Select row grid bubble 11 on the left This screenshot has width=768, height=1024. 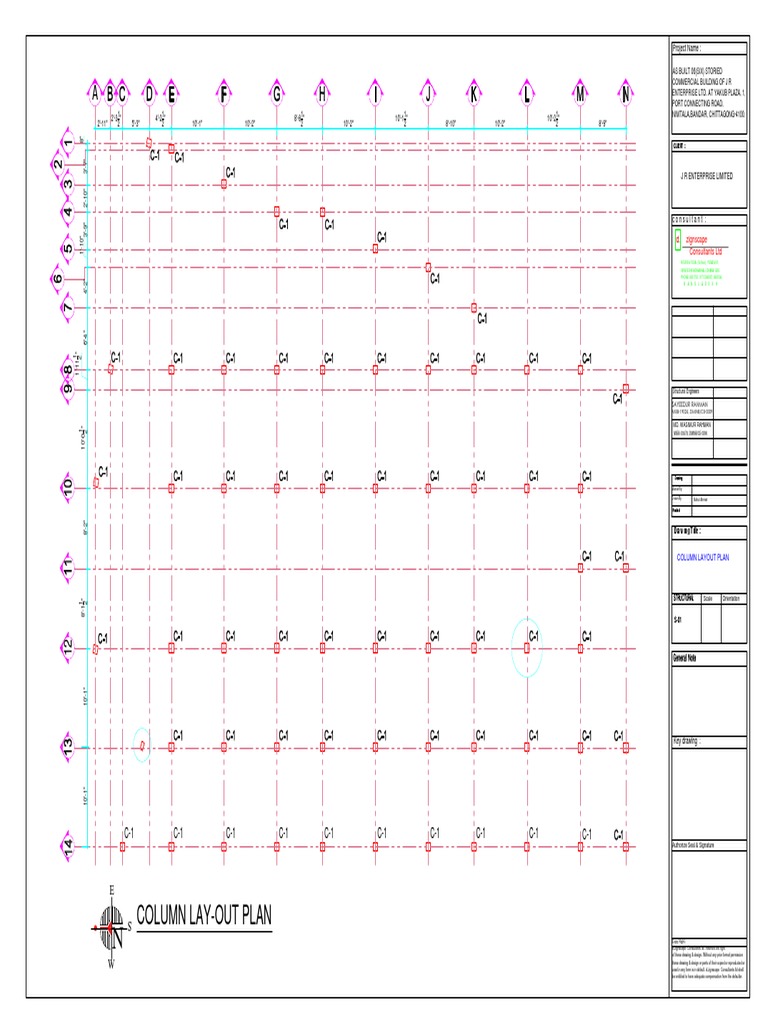coord(68,568)
